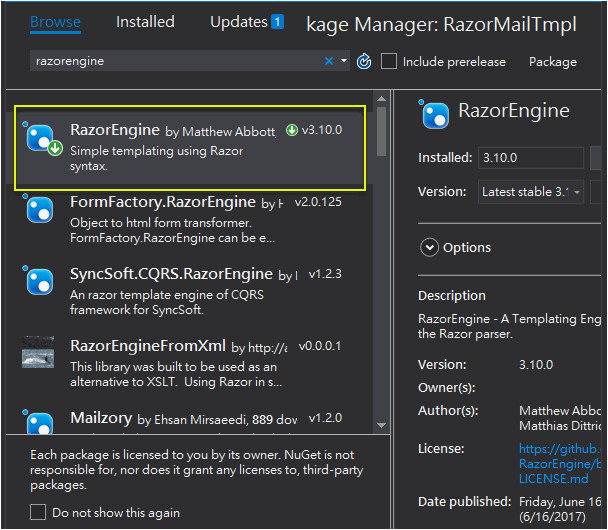Open the Version Latest stable dropdown
Image resolution: width=608 pixels, height=530 pixels.
[531, 192]
